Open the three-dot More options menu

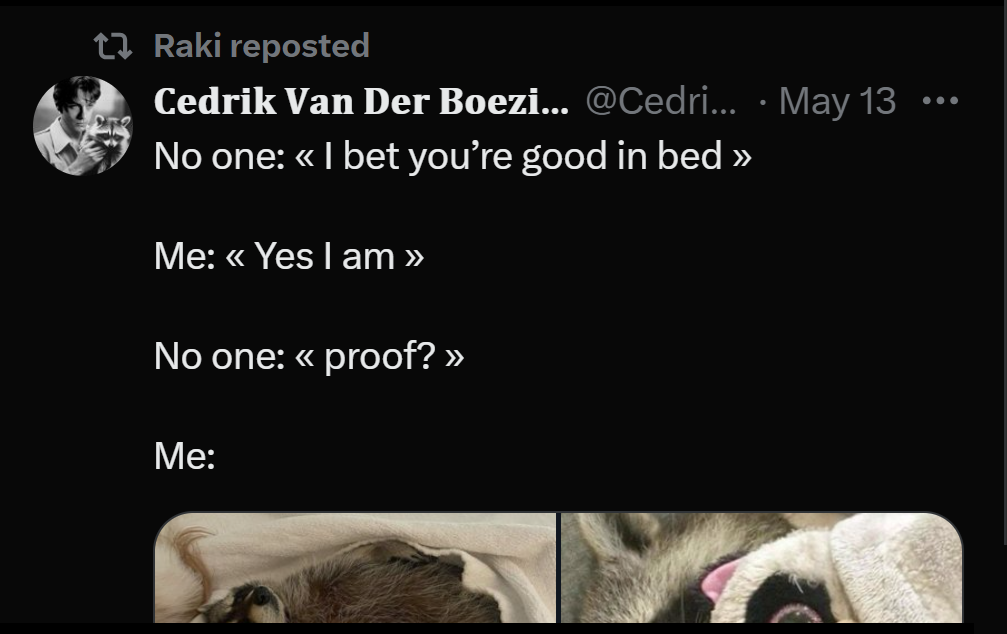point(940,101)
